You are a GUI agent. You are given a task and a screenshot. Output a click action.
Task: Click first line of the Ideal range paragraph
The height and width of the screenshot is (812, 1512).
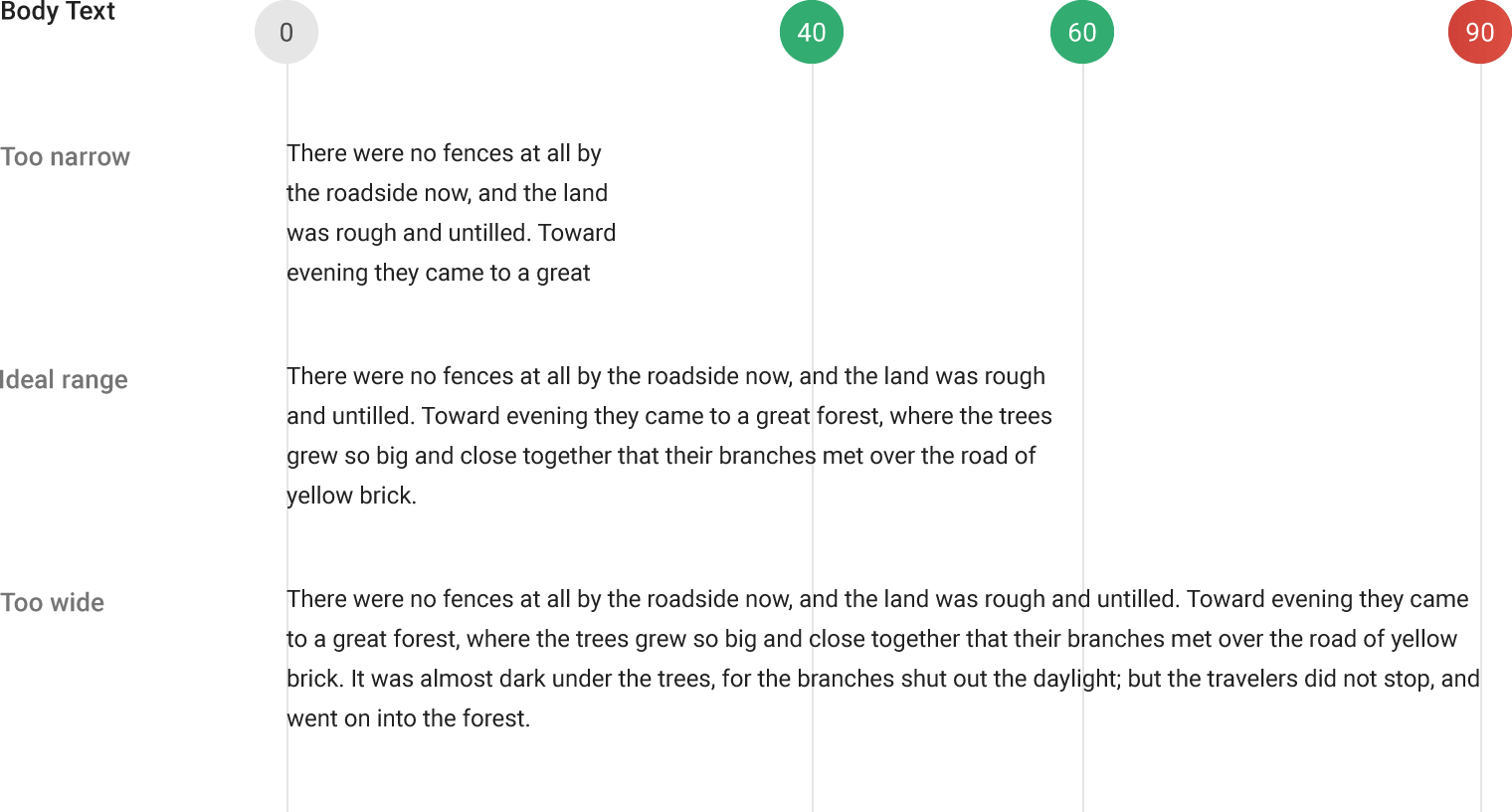coord(665,376)
